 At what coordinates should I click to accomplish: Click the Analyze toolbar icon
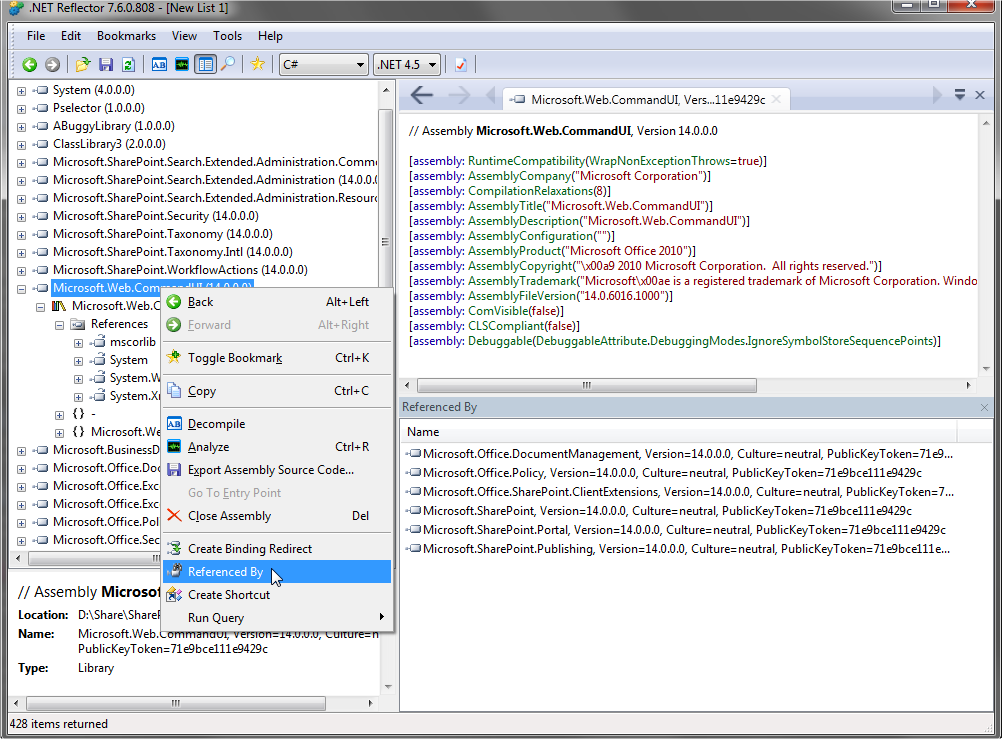[182, 65]
